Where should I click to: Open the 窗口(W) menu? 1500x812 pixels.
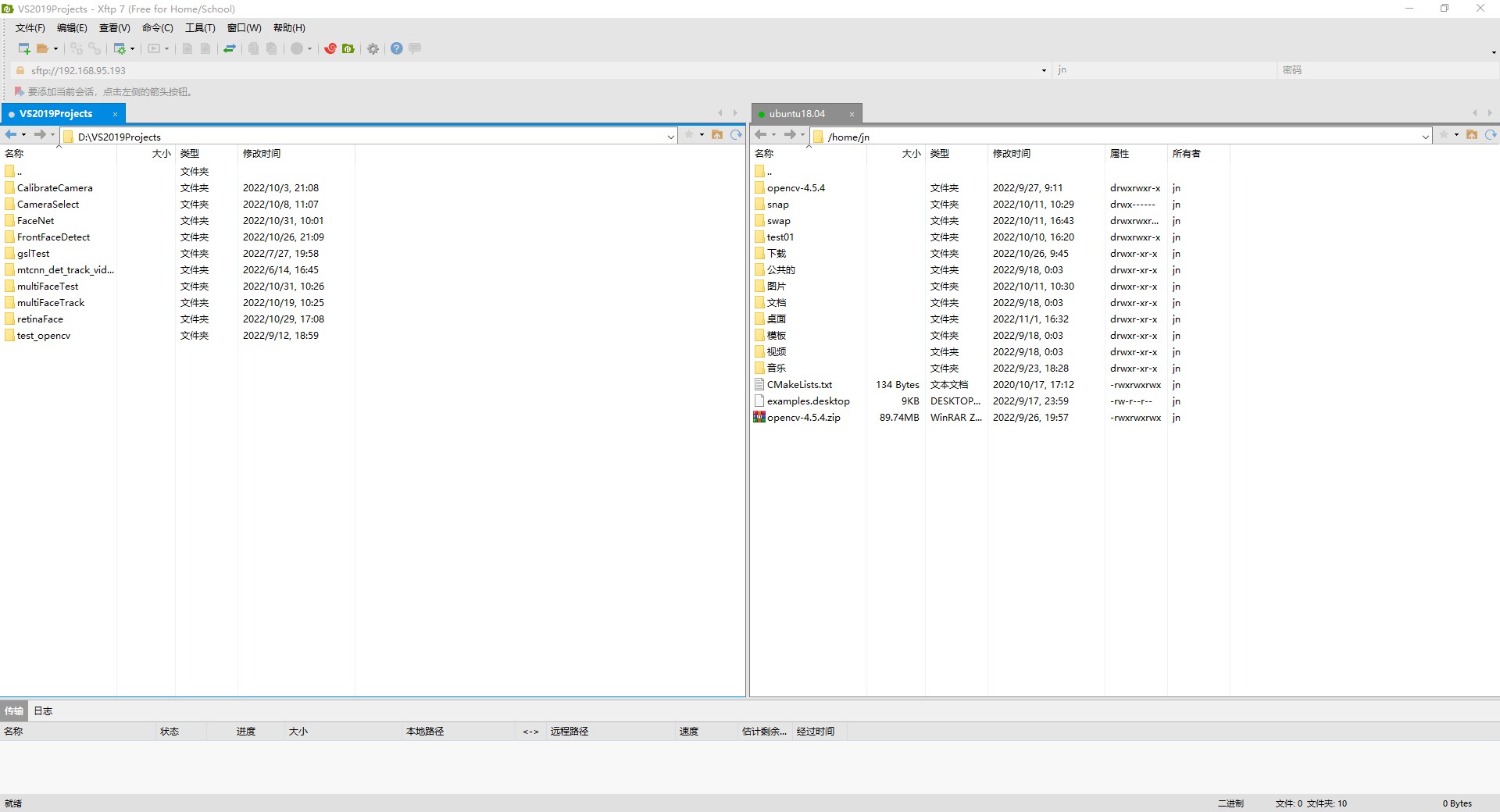245,27
